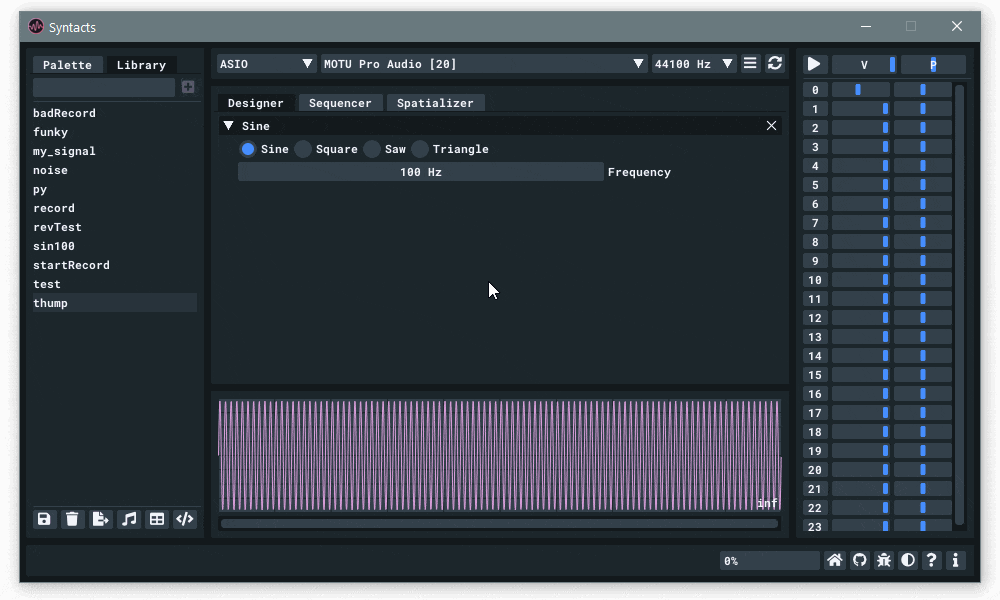Toggle light/dark theme with contrast icon
Image resolution: width=1000 pixels, height=600 pixels.
tap(907, 560)
